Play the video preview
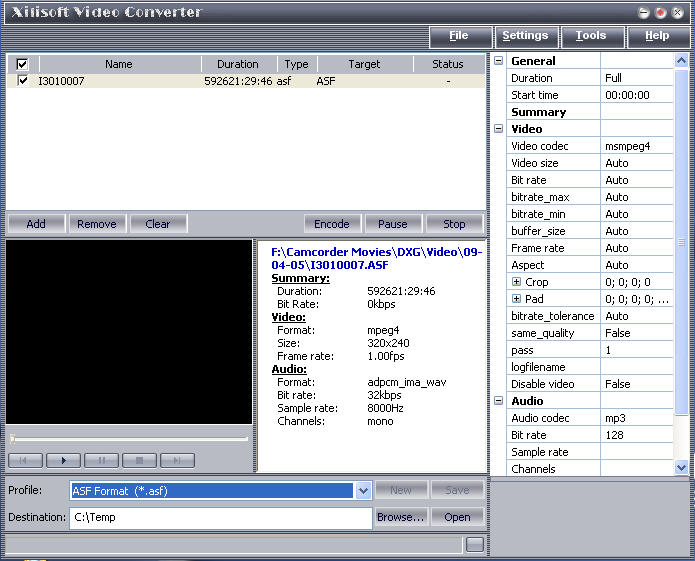Screen dimensions: 695x561 pyautogui.click(x=63, y=460)
